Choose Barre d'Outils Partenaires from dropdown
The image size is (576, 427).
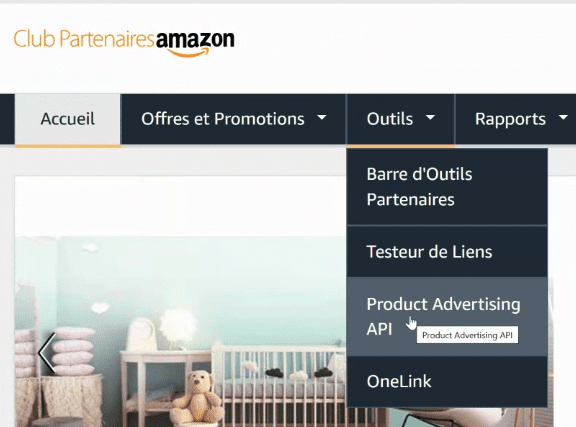pyautogui.click(x=447, y=187)
